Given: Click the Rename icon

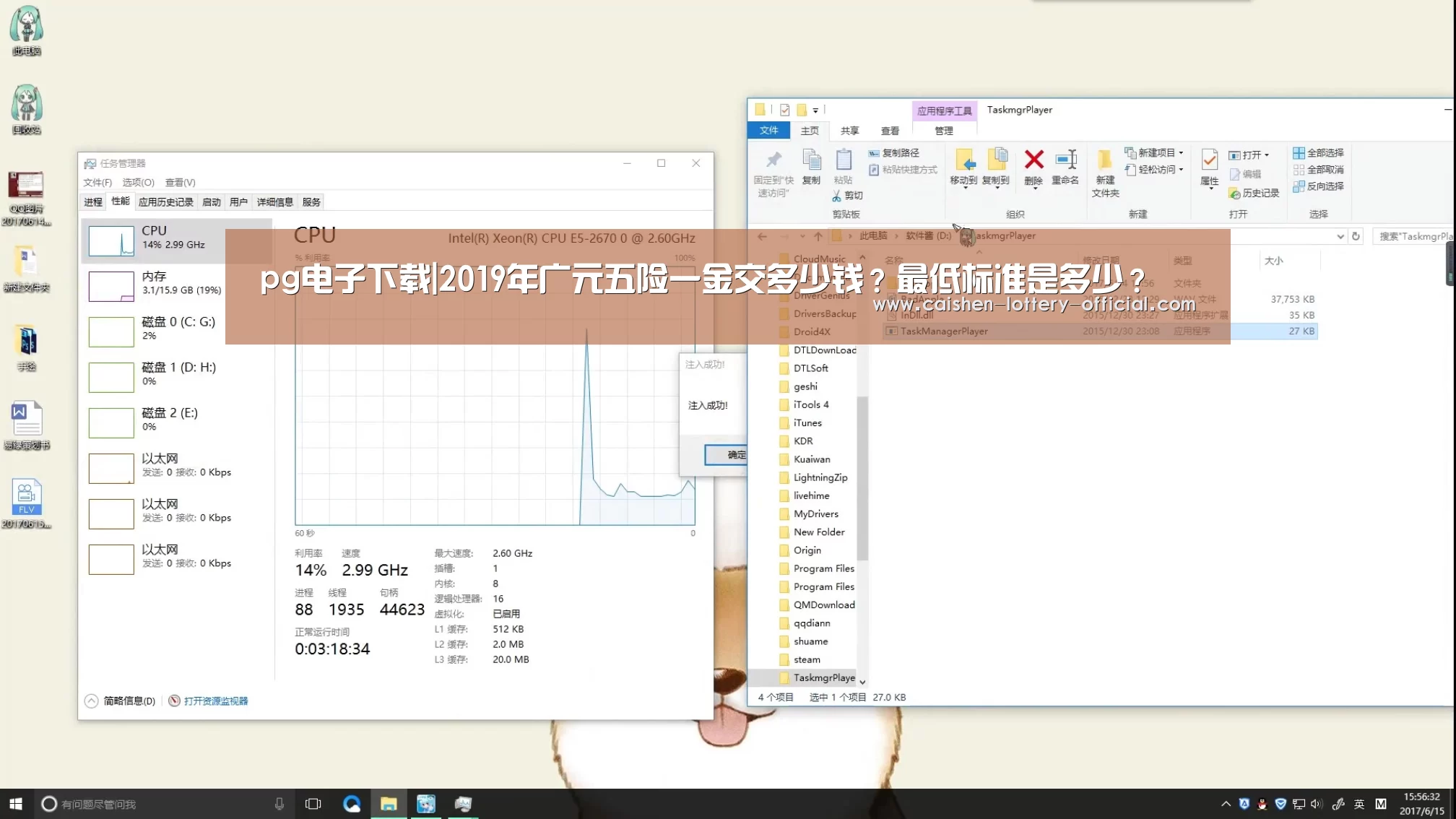Looking at the screenshot, I should pyautogui.click(x=1066, y=160).
